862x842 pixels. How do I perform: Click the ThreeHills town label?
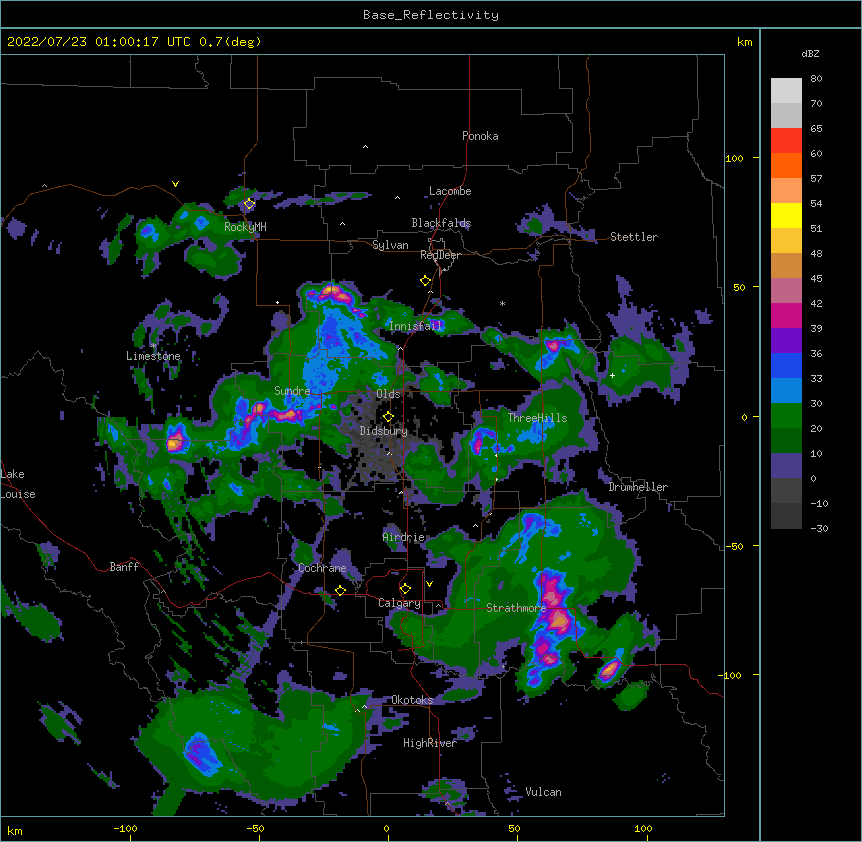coord(538,418)
